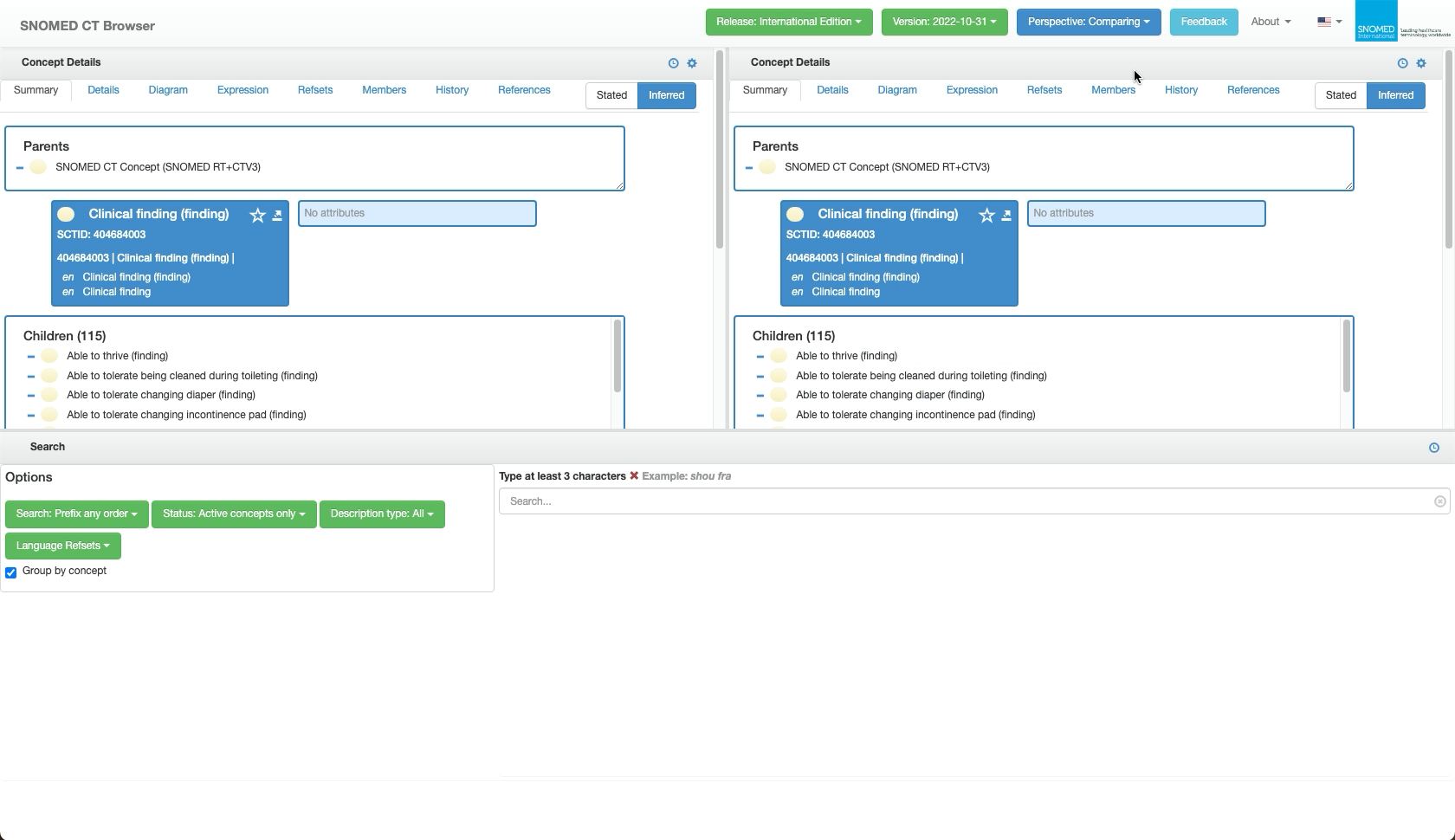
Task: Open Perspective: Comparing dropdown
Action: [1089, 22]
